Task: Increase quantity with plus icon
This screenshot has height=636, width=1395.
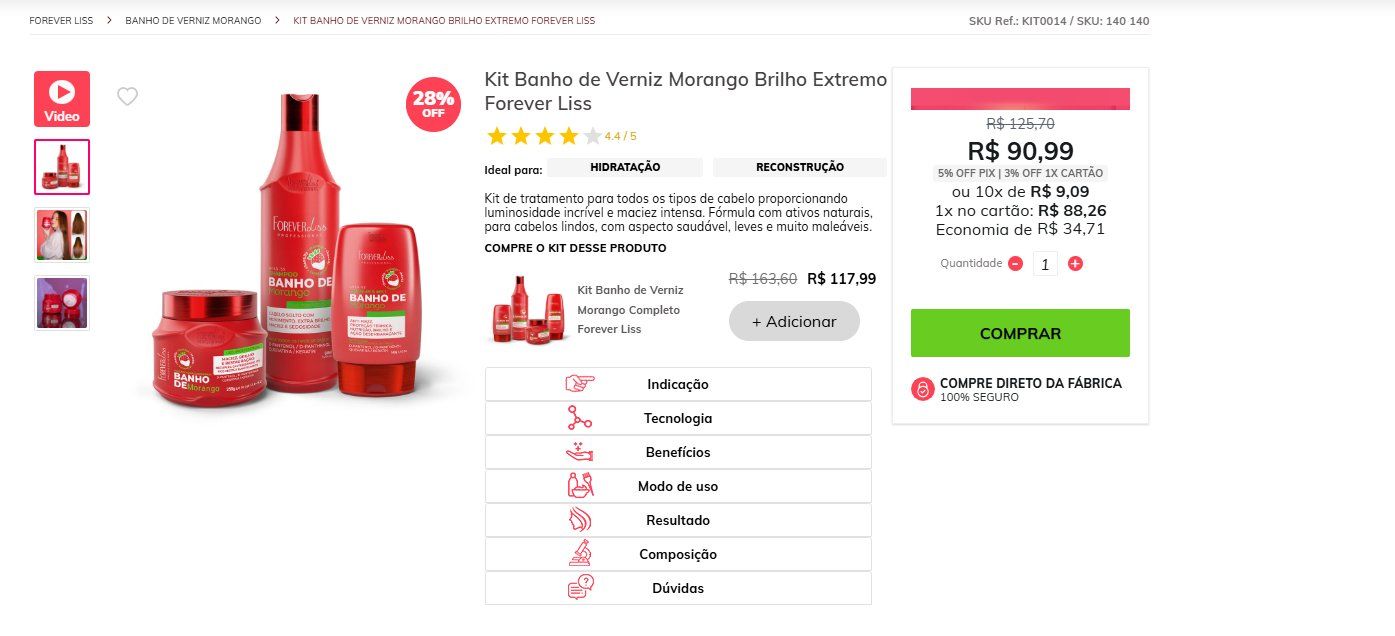Action: coord(1075,264)
